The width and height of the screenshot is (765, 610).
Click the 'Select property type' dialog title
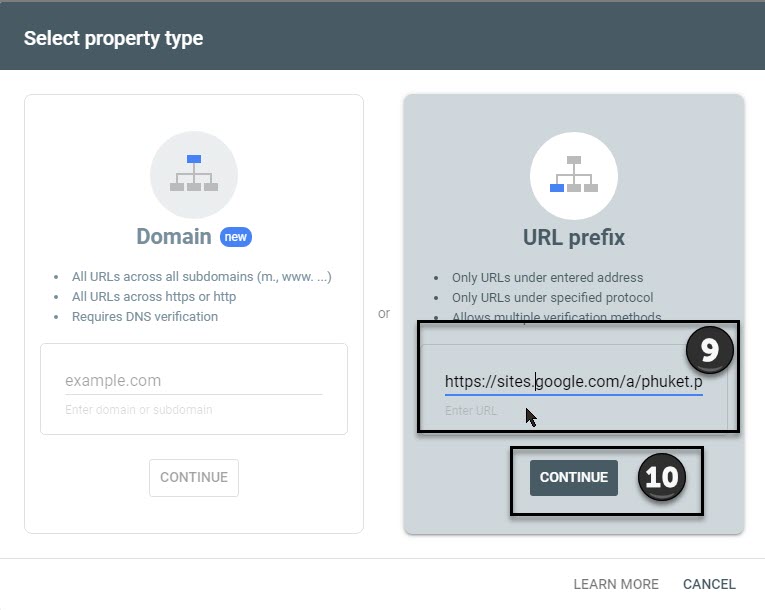click(114, 38)
